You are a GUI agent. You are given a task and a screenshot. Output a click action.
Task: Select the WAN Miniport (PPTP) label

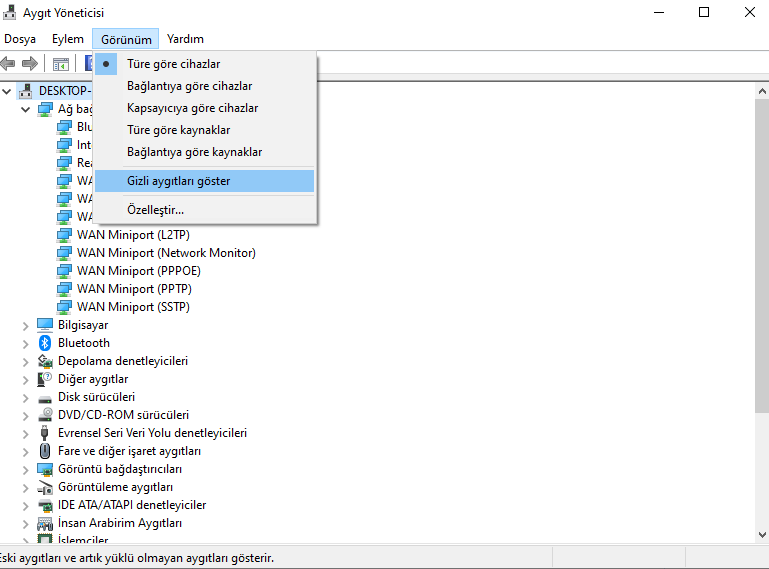[x=134, y=289]
